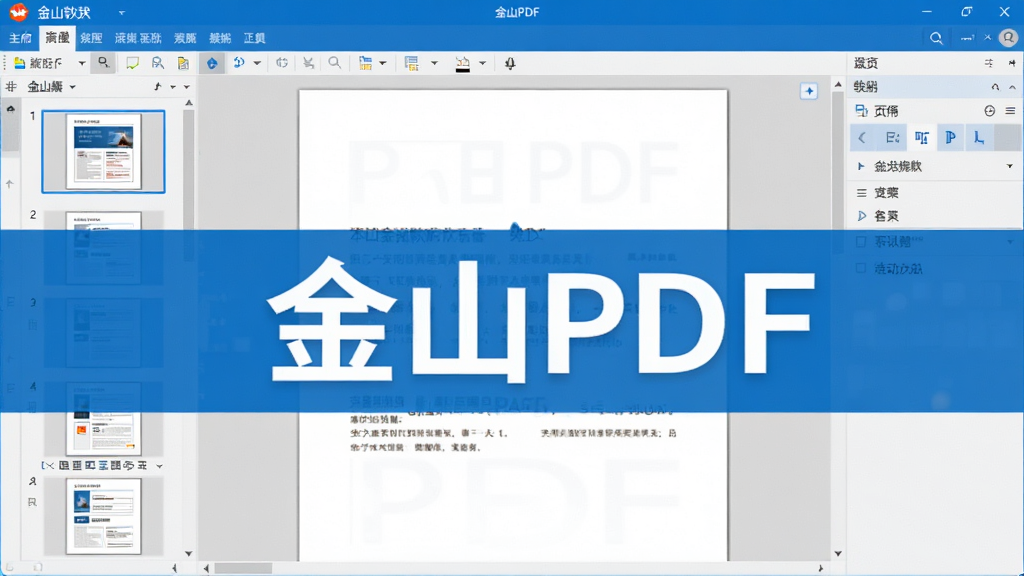This screenshot has height=576, width=1024.
Task: Click the document vertical scrollbar up arrow
Action: 839,85
